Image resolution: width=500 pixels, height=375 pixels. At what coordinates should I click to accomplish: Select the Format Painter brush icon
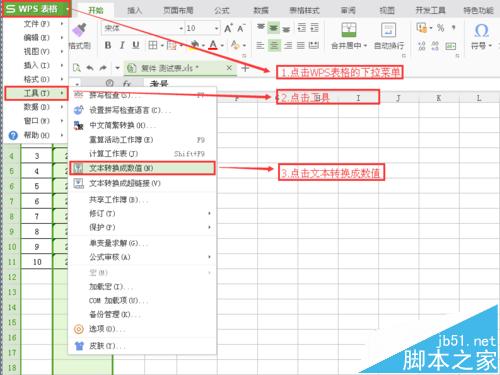point(79,30)
